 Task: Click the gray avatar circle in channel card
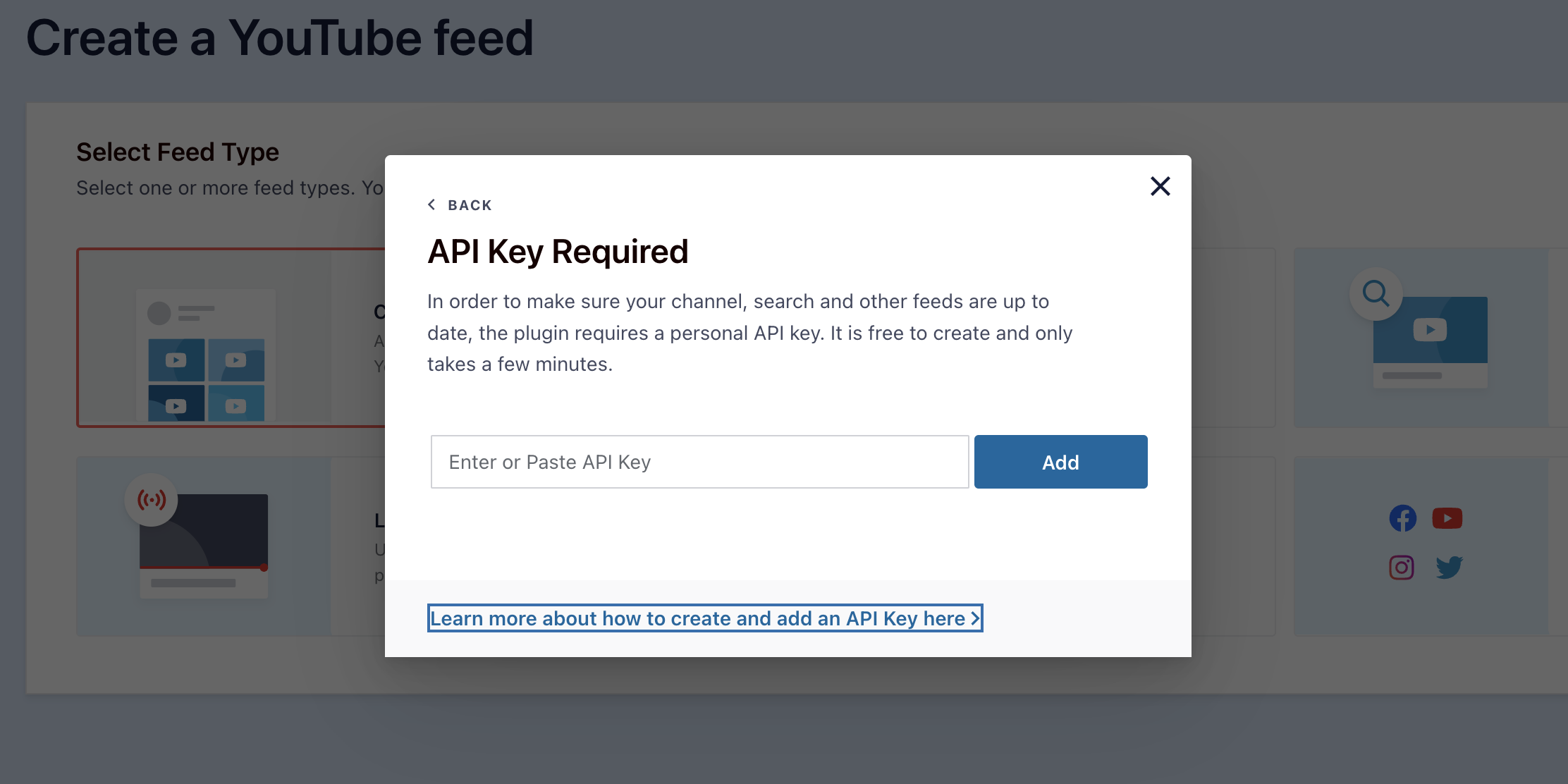click(159, 313)
